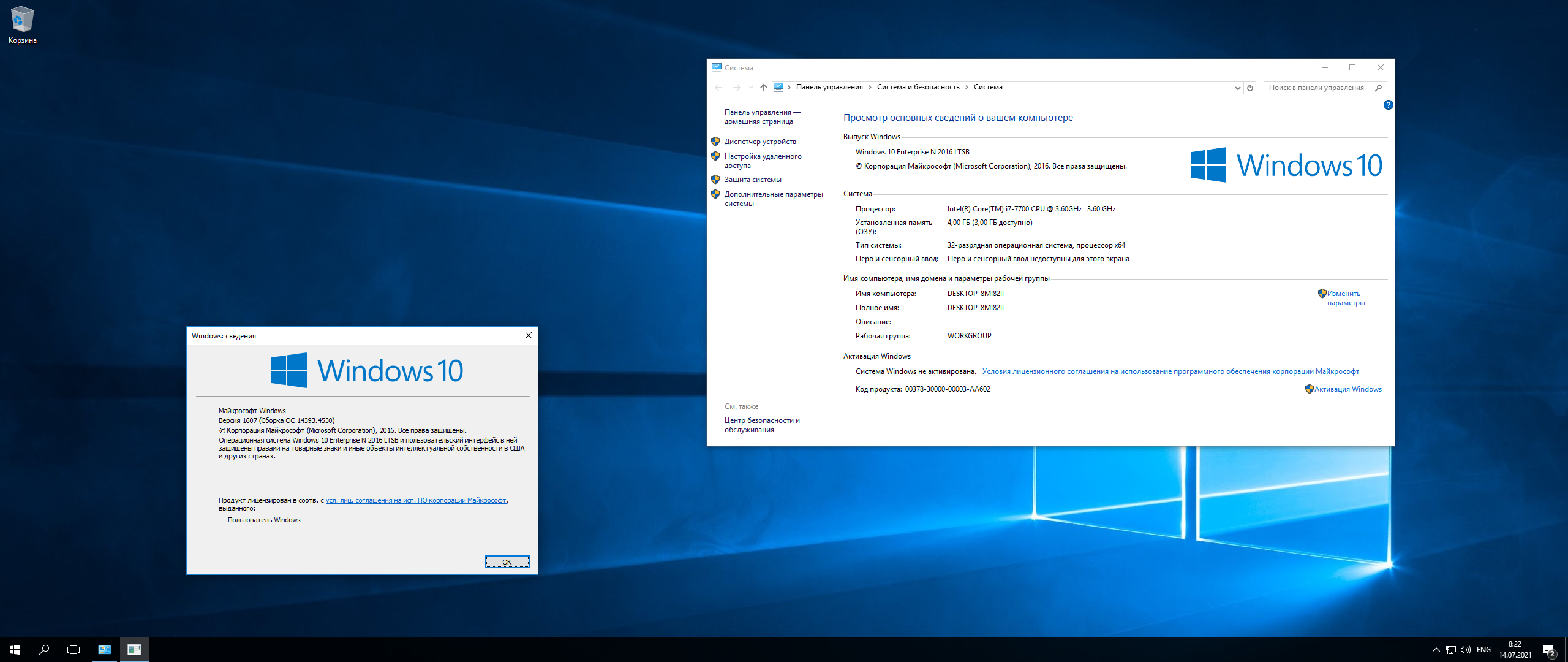Select the WORKGROUP value
The image size is (1568, 662).
coord(969,336)
